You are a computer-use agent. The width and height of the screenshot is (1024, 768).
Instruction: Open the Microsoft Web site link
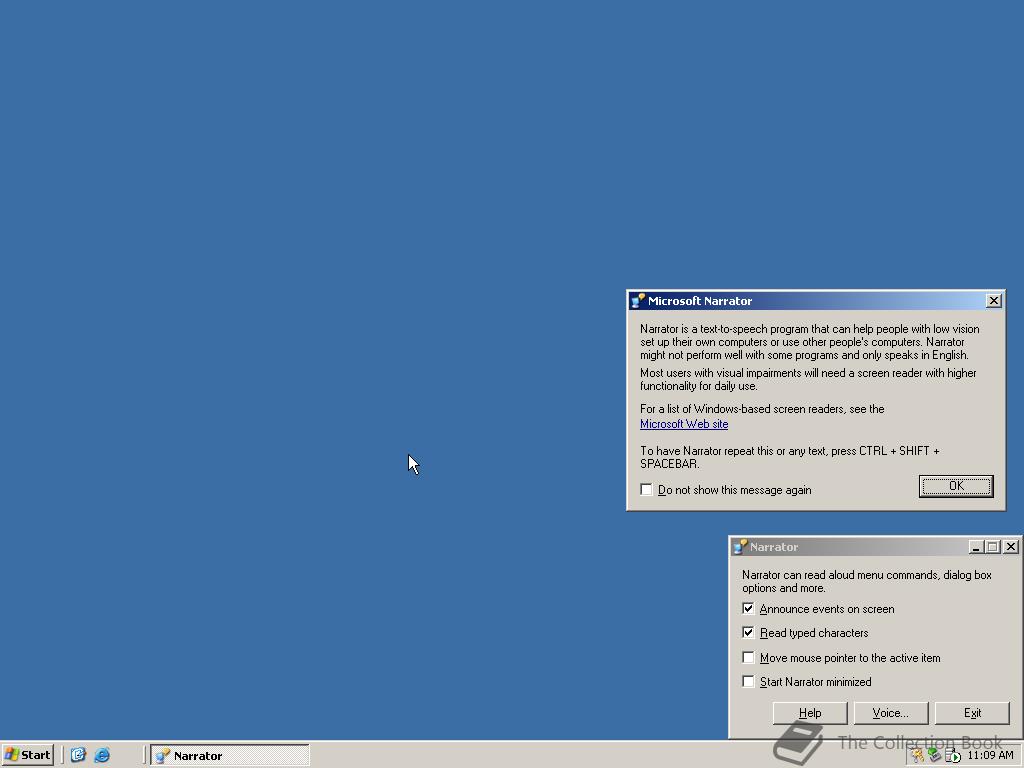tap(684, 424)
